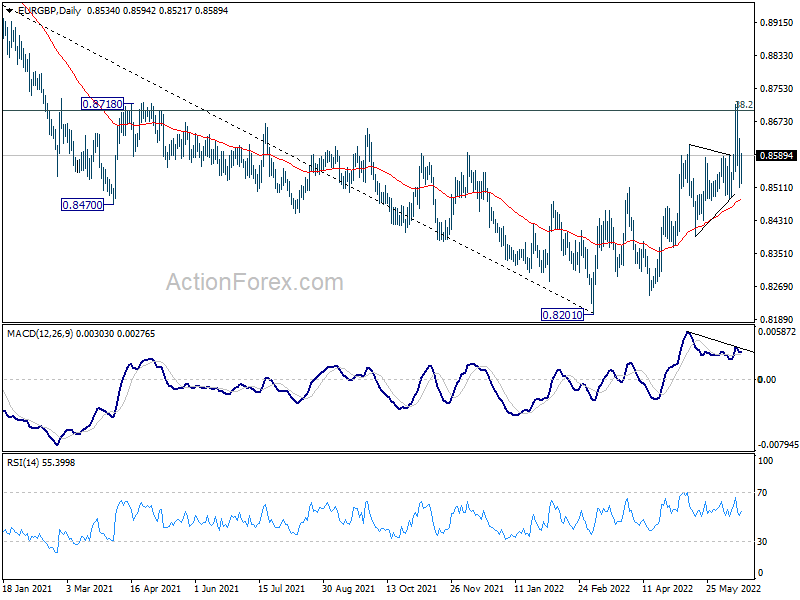Click the 15 Jul 2021 date label
This screenshot has height=600, width=800.
pyautogui.click(x=281, y=589)
